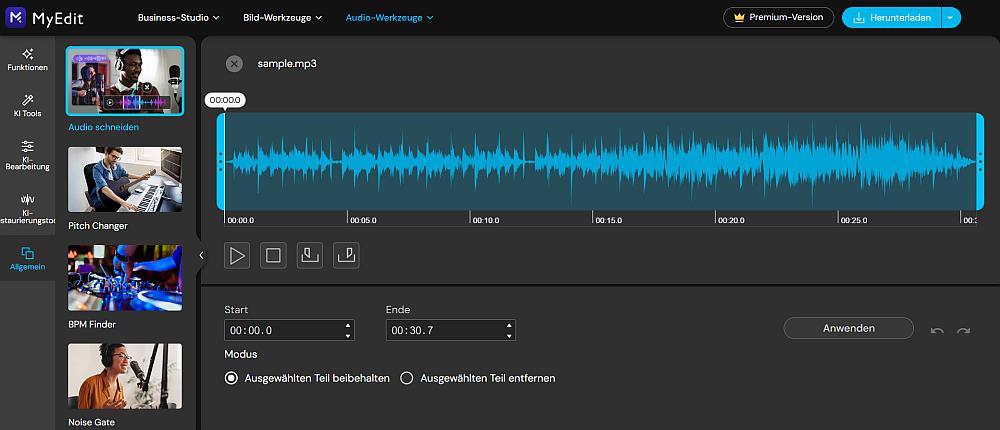Click the Anwenden button

pyautogui.click(x=848, y=328)
